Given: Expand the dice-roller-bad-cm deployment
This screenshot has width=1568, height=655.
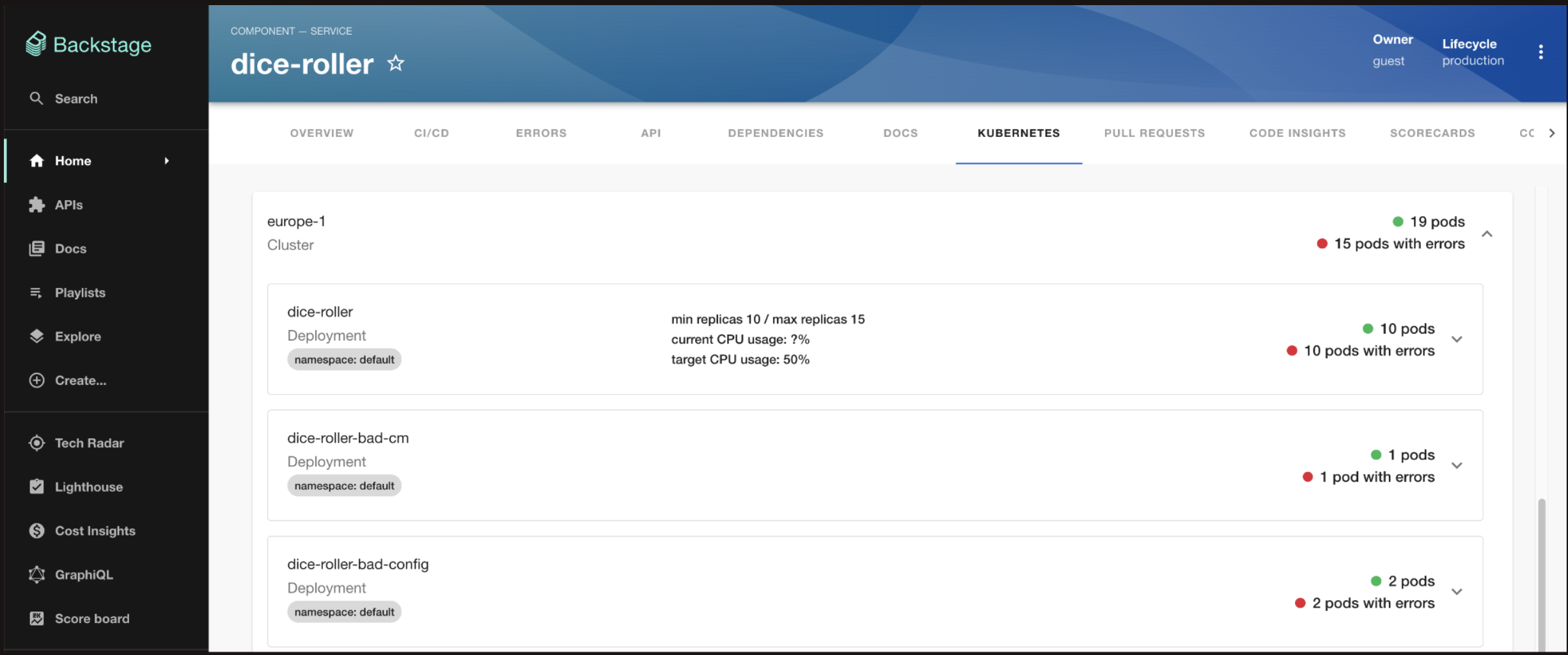Looking at the screenshot, I should (1458, 465).
